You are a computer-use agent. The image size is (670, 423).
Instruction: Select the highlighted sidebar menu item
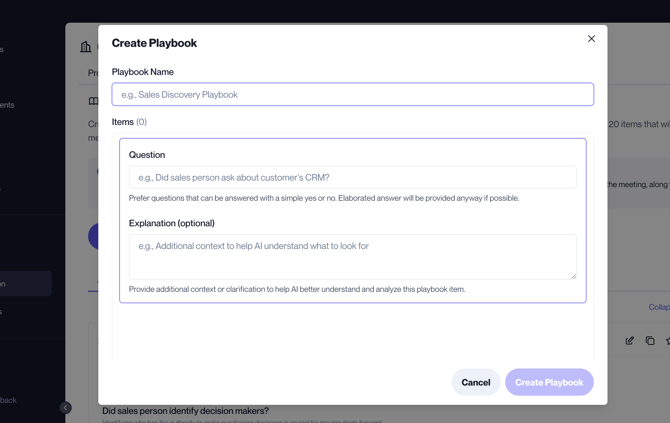[25, 284]
